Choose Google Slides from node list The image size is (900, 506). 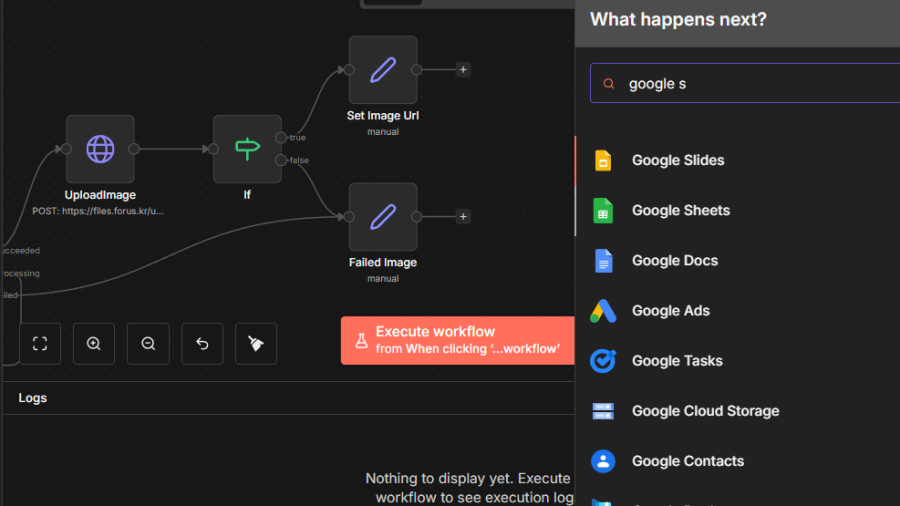click(x=677, y=161)
